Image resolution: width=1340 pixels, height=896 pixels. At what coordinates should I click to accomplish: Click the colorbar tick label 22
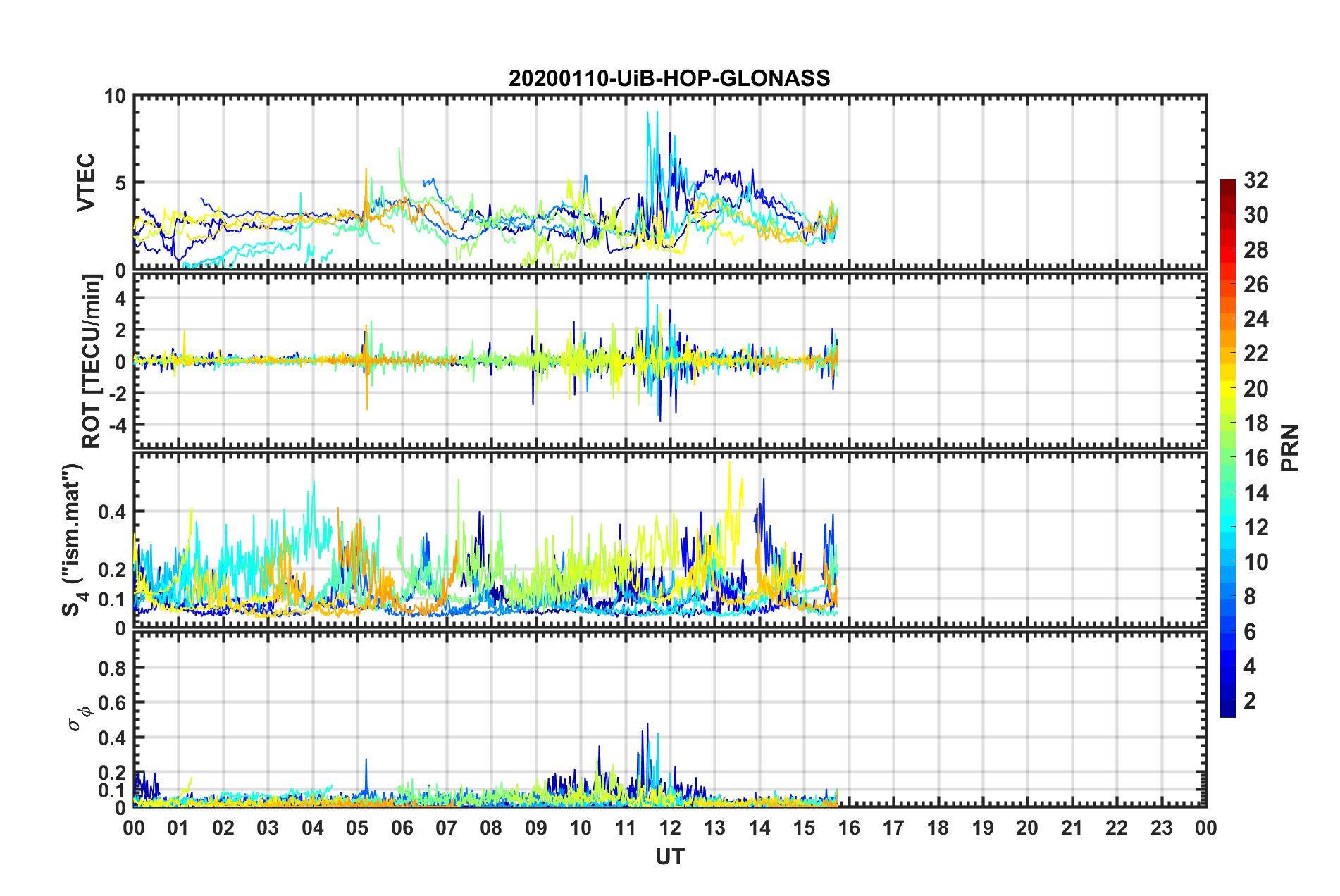click(x=1256, y=354)
